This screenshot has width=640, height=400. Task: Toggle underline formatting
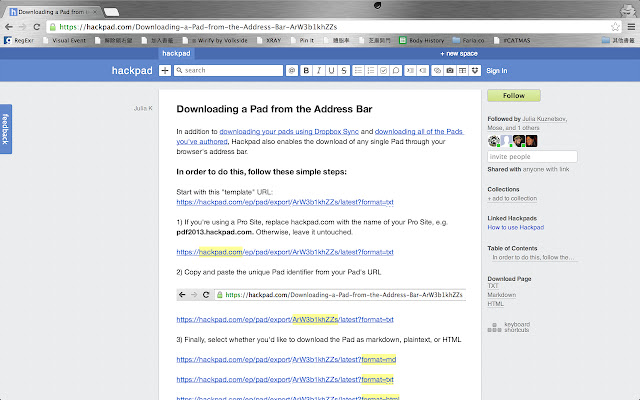pyautogui.click(x=331, y=71)
